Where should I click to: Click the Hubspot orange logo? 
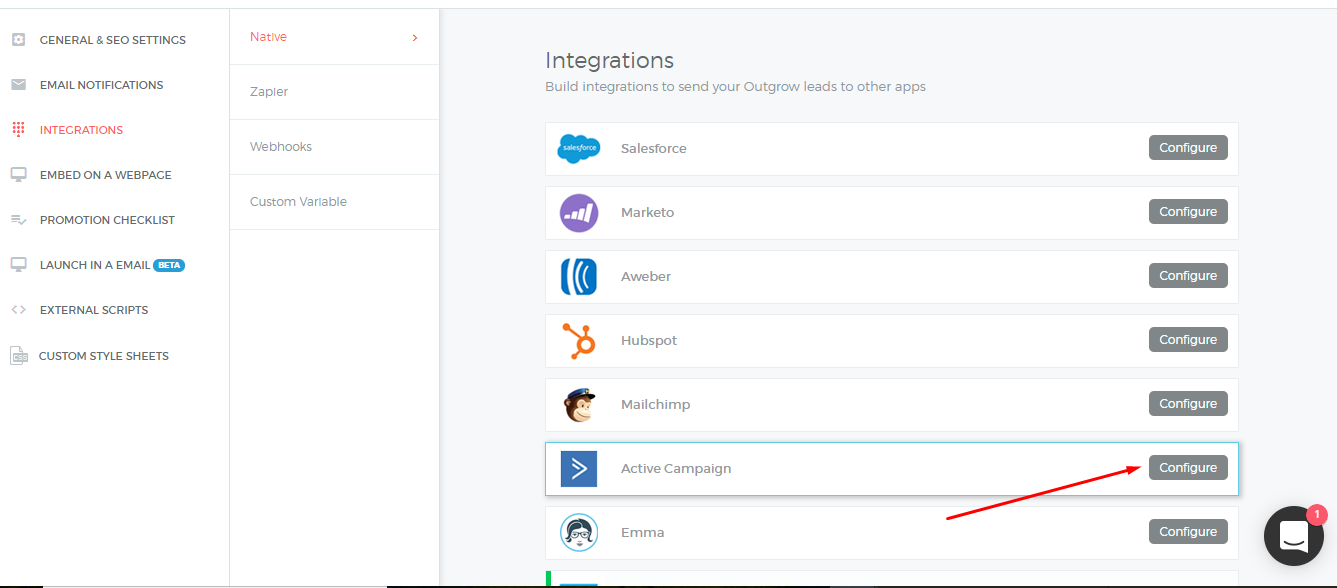click(x=579, y=341)
